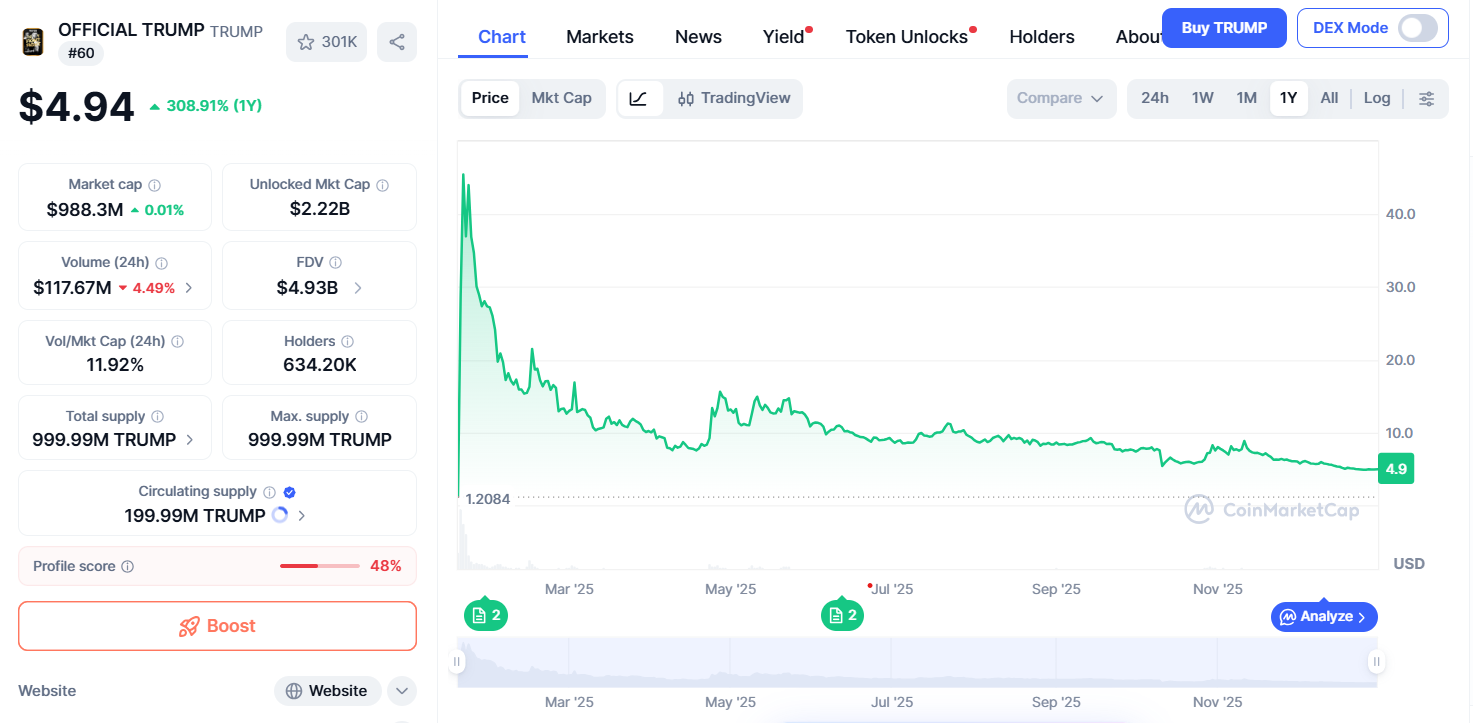The height and width of the screenshot is (723, 1473).
Task: Click the Holders info icon
Action: (347, 342)
